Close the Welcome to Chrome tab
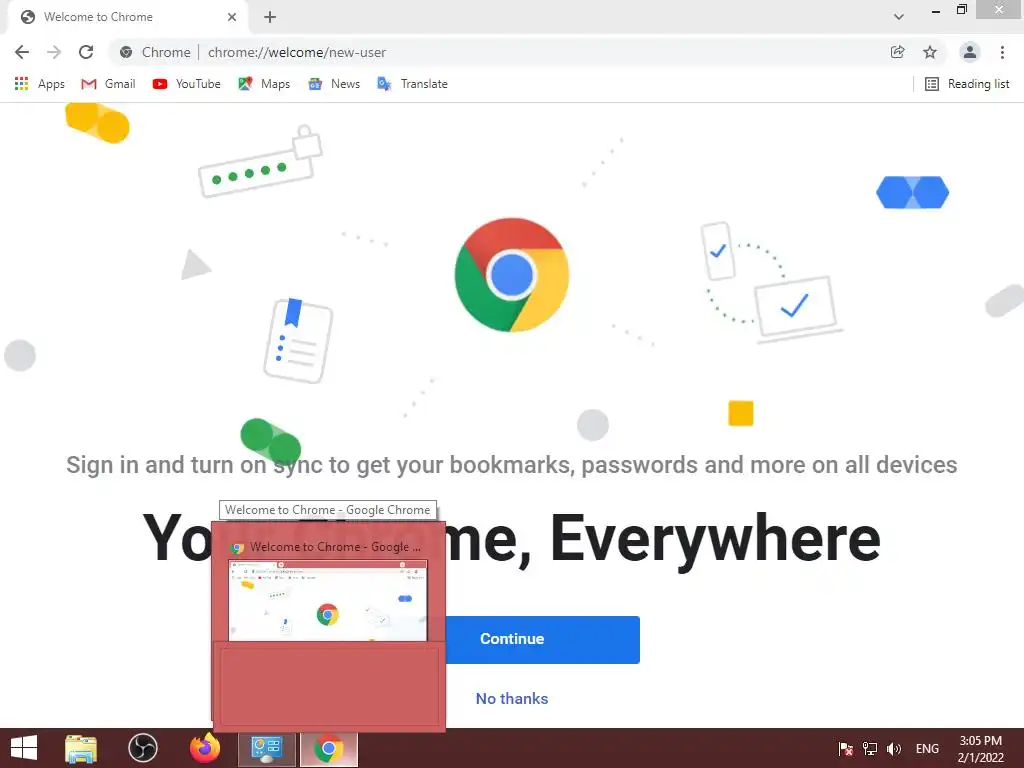 pyautogui.click(x=232, y=17)
